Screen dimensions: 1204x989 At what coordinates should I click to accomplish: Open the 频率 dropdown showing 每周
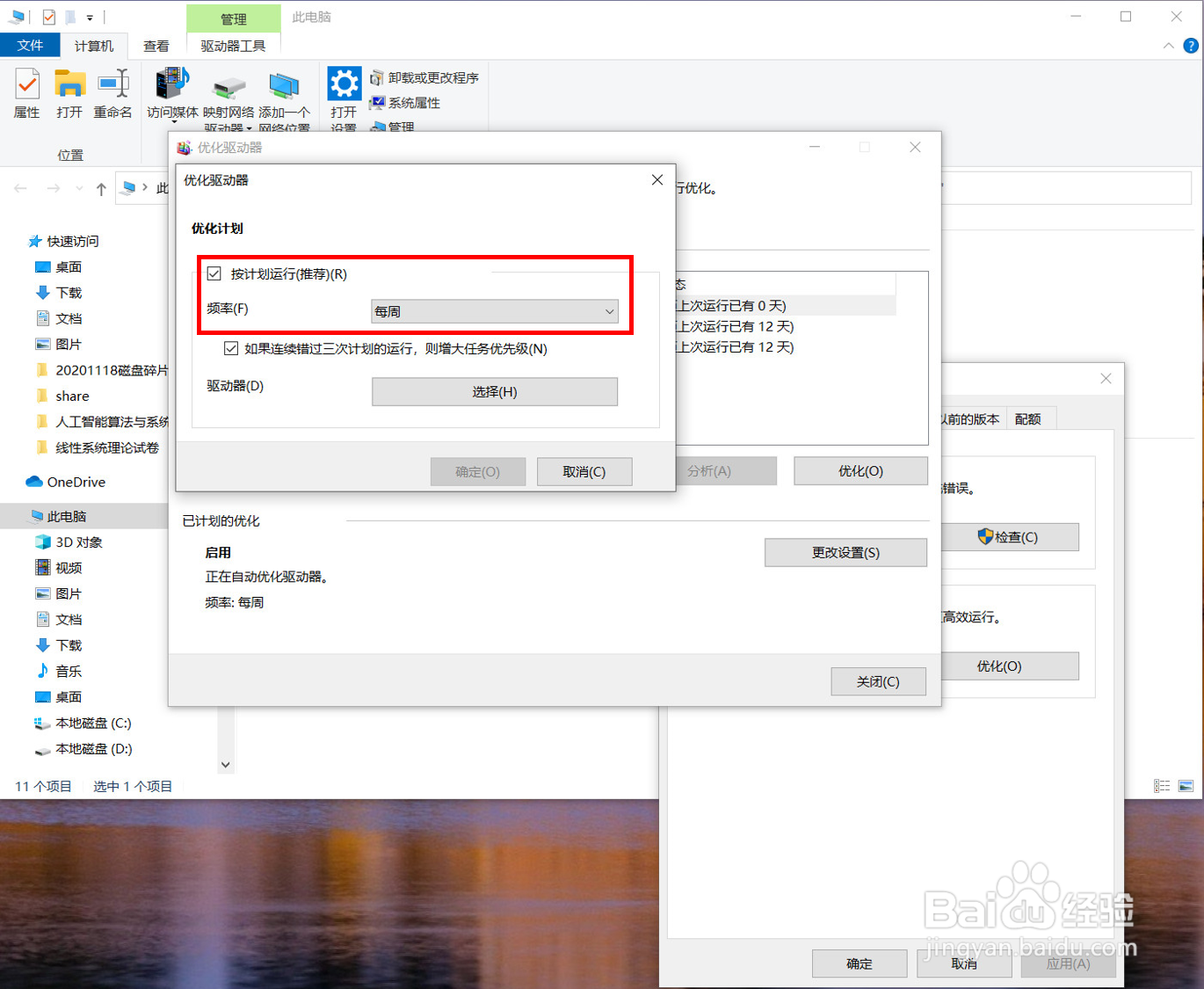pos(495,311)
